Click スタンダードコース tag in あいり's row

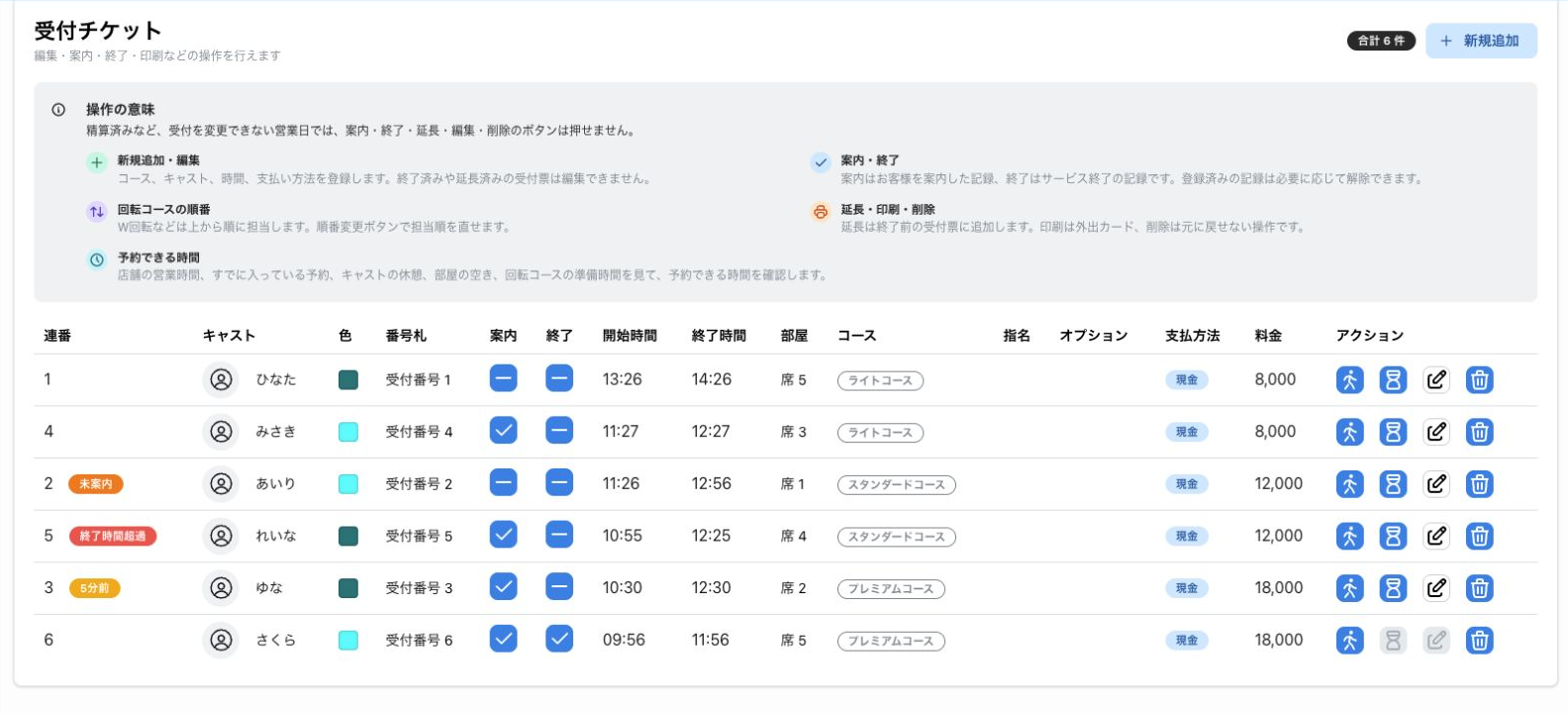tap(896, 485)
